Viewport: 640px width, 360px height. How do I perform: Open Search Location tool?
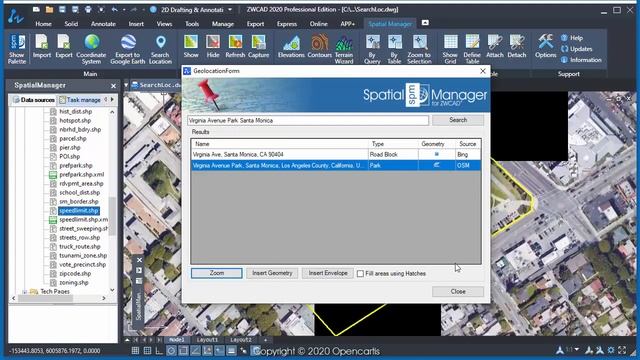[x=160, y=49]
